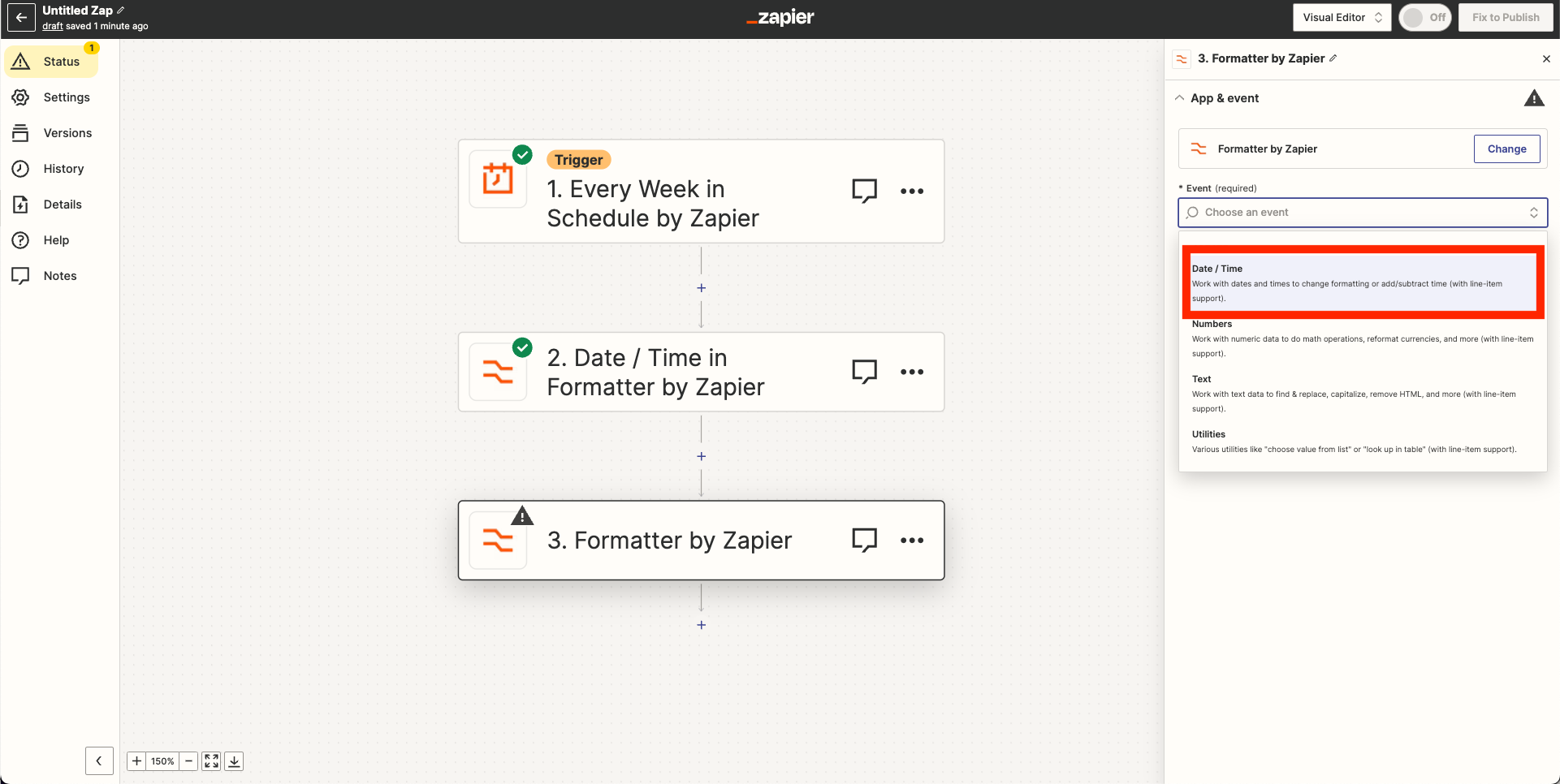Screen dimensions: 1560x784
Task: Click the Change button for Formatter app
Action: click(1506, 149)
